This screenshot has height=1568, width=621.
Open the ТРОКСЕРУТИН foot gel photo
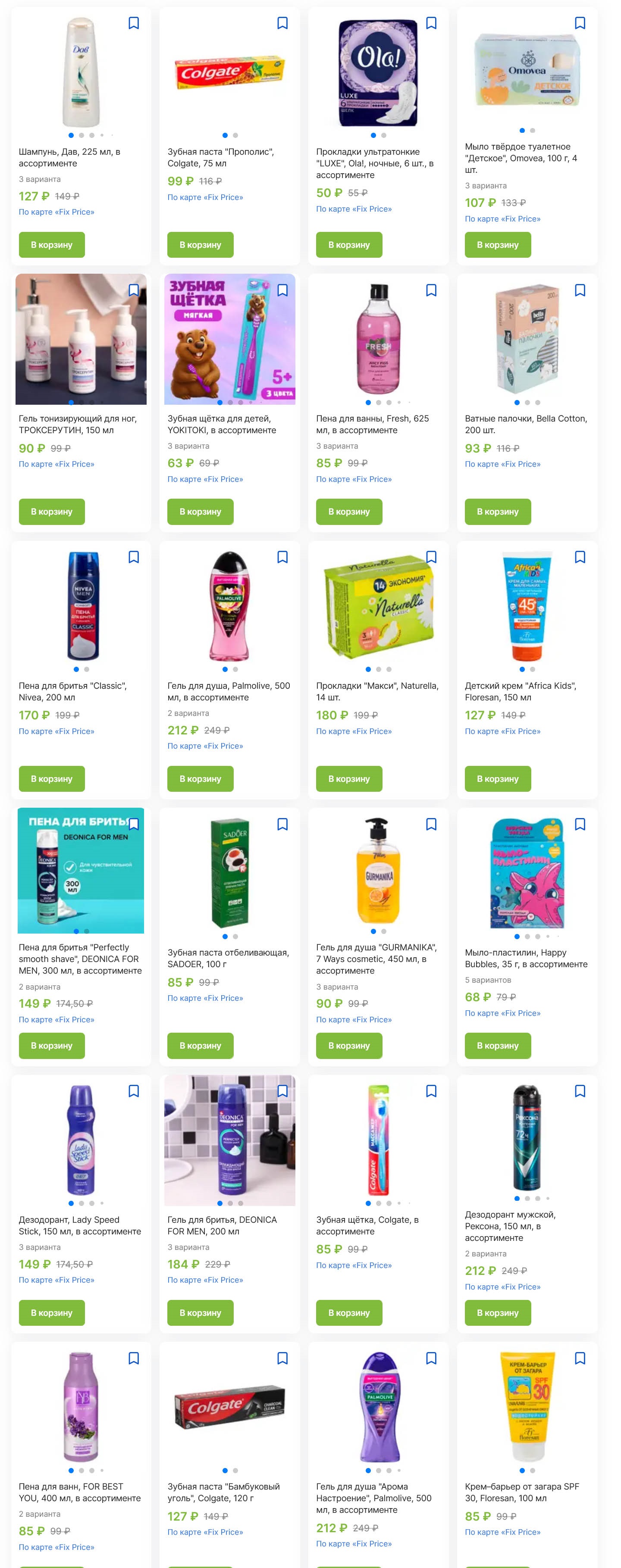(x=81, y=338)
